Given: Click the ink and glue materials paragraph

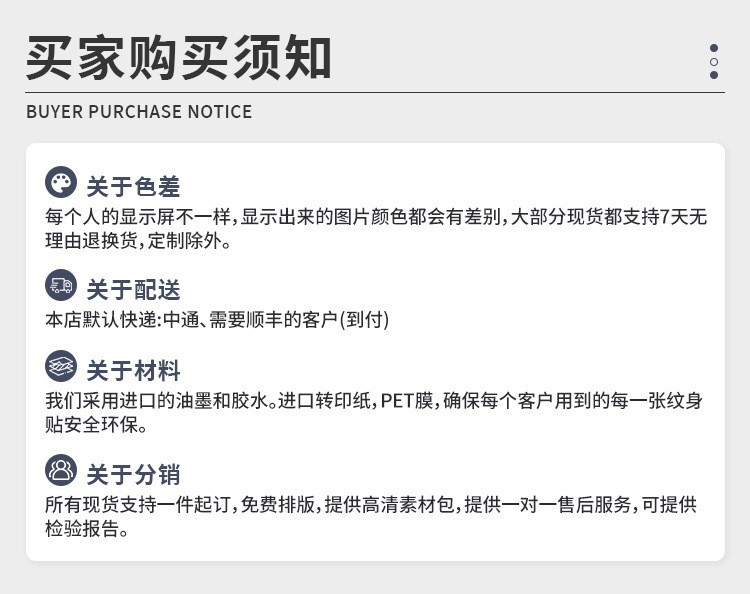Looking at the screenshot, I should click(374, 413).
